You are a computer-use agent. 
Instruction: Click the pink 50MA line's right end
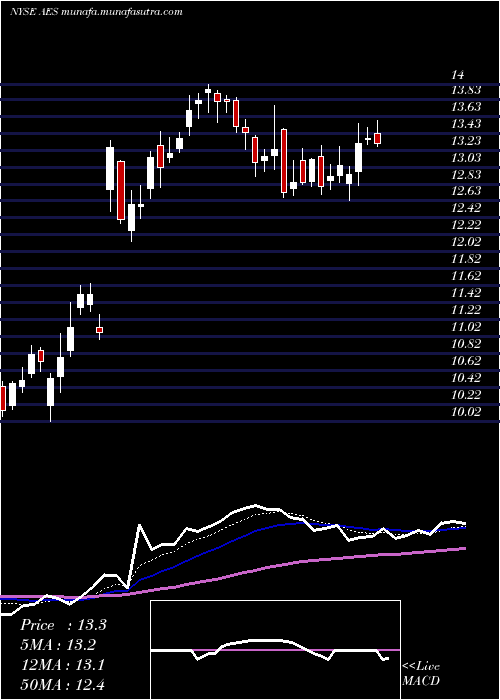(464, 549)
